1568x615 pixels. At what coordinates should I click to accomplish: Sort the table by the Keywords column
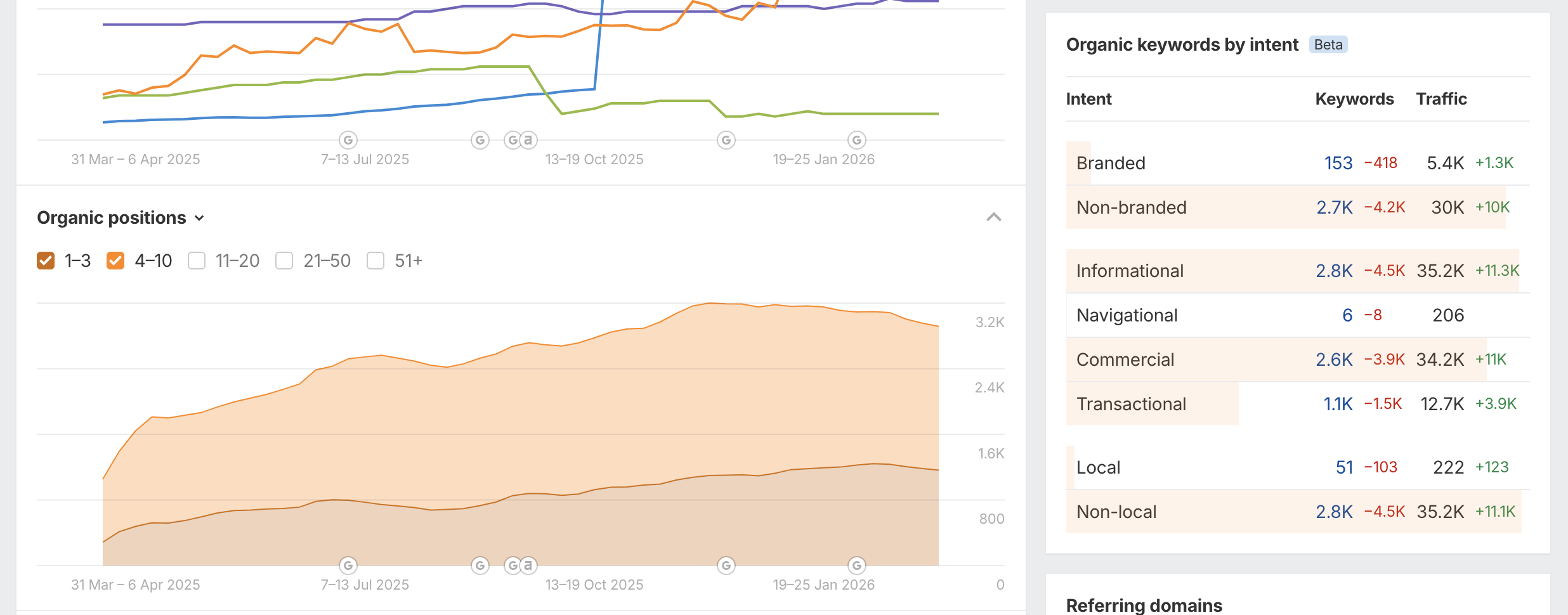pos(1354,99)
